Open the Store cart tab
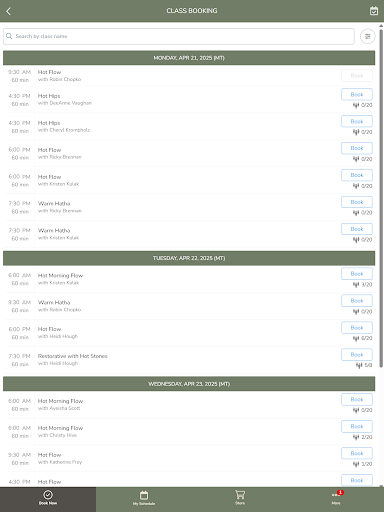The height and width of the screenshot is (512, 384). [240, 498]
